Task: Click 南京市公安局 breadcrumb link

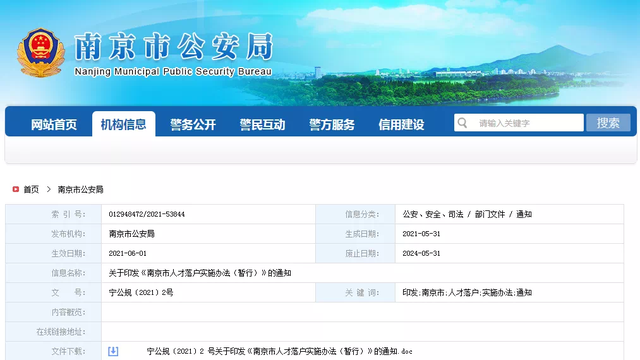Action: click(x=80, y=189)
